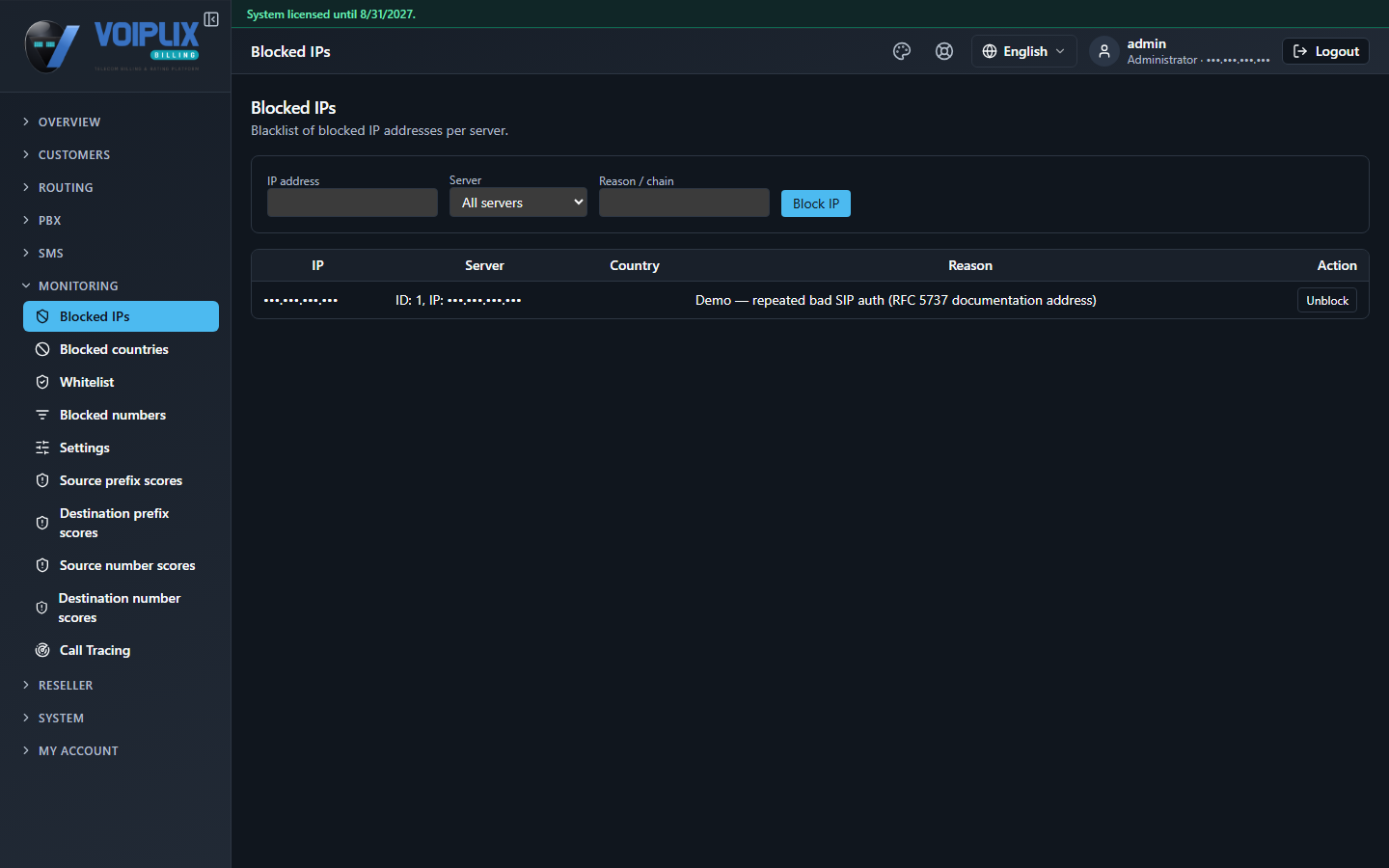Click the Block IP button

tap(816, 203)
